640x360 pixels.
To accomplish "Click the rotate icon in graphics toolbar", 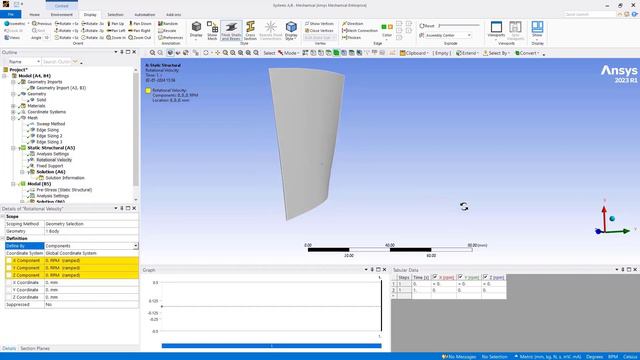I will [206, 53].
